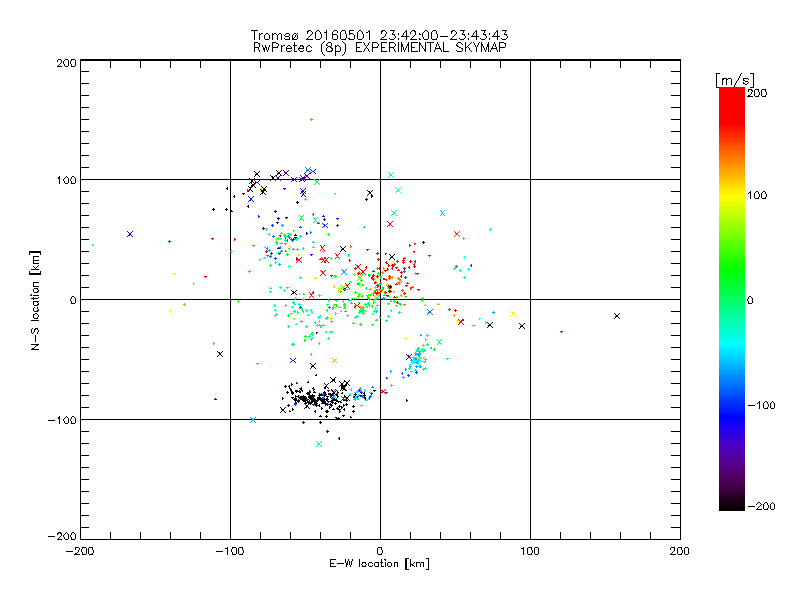The height and width of the screenshot is (600, 800).
Task: Click the -100 label on the N-S axis
Action: (62, 420)
